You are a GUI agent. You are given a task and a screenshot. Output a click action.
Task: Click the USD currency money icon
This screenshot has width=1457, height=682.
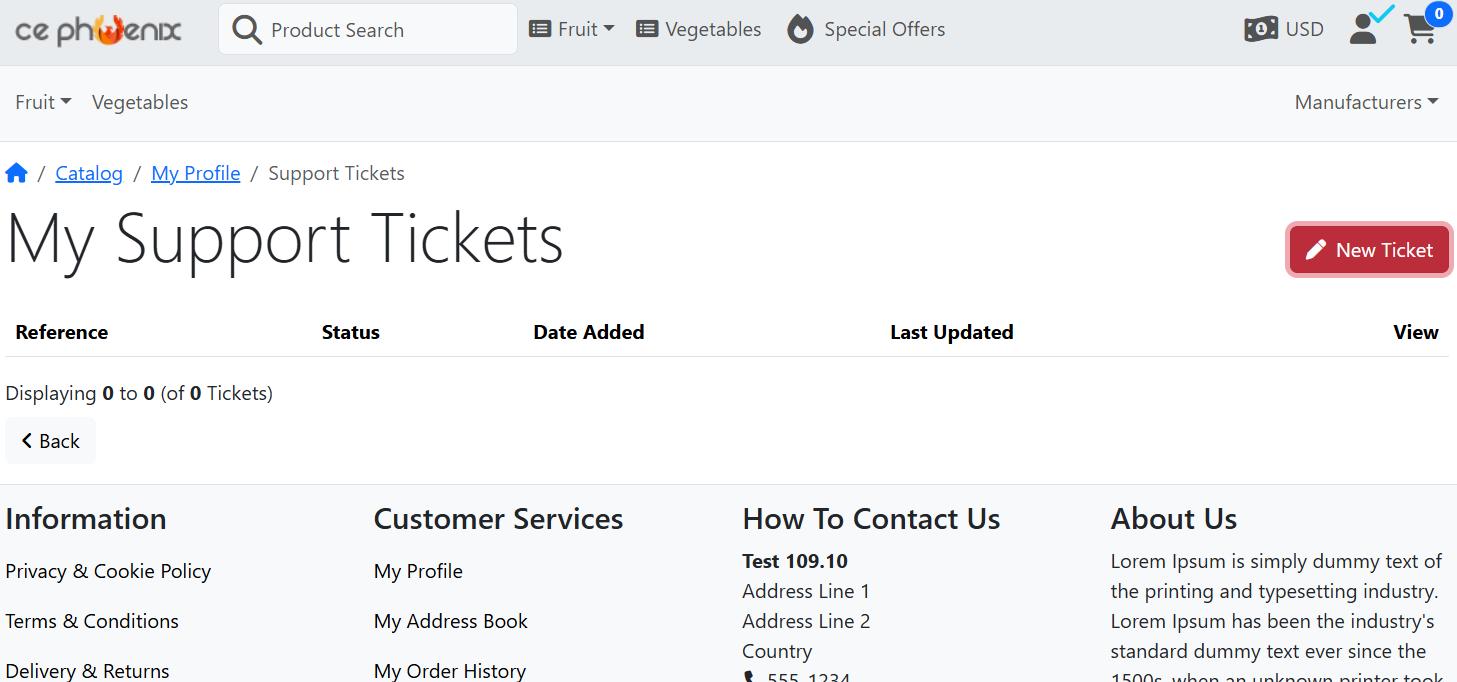pyautogui.click(x=1261, y=29)
